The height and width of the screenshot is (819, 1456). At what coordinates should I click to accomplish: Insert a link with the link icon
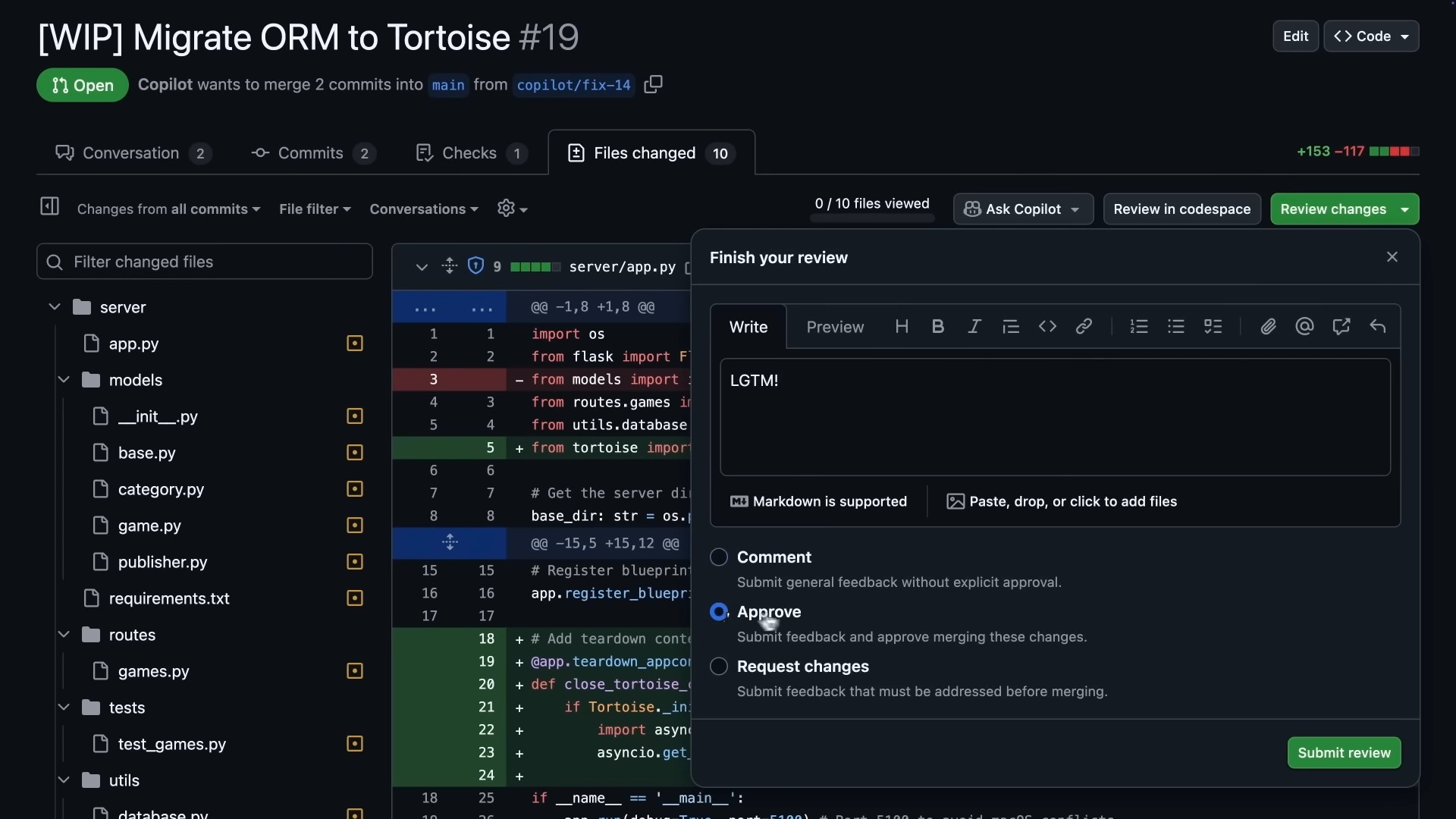click(x=1084, y=327)
